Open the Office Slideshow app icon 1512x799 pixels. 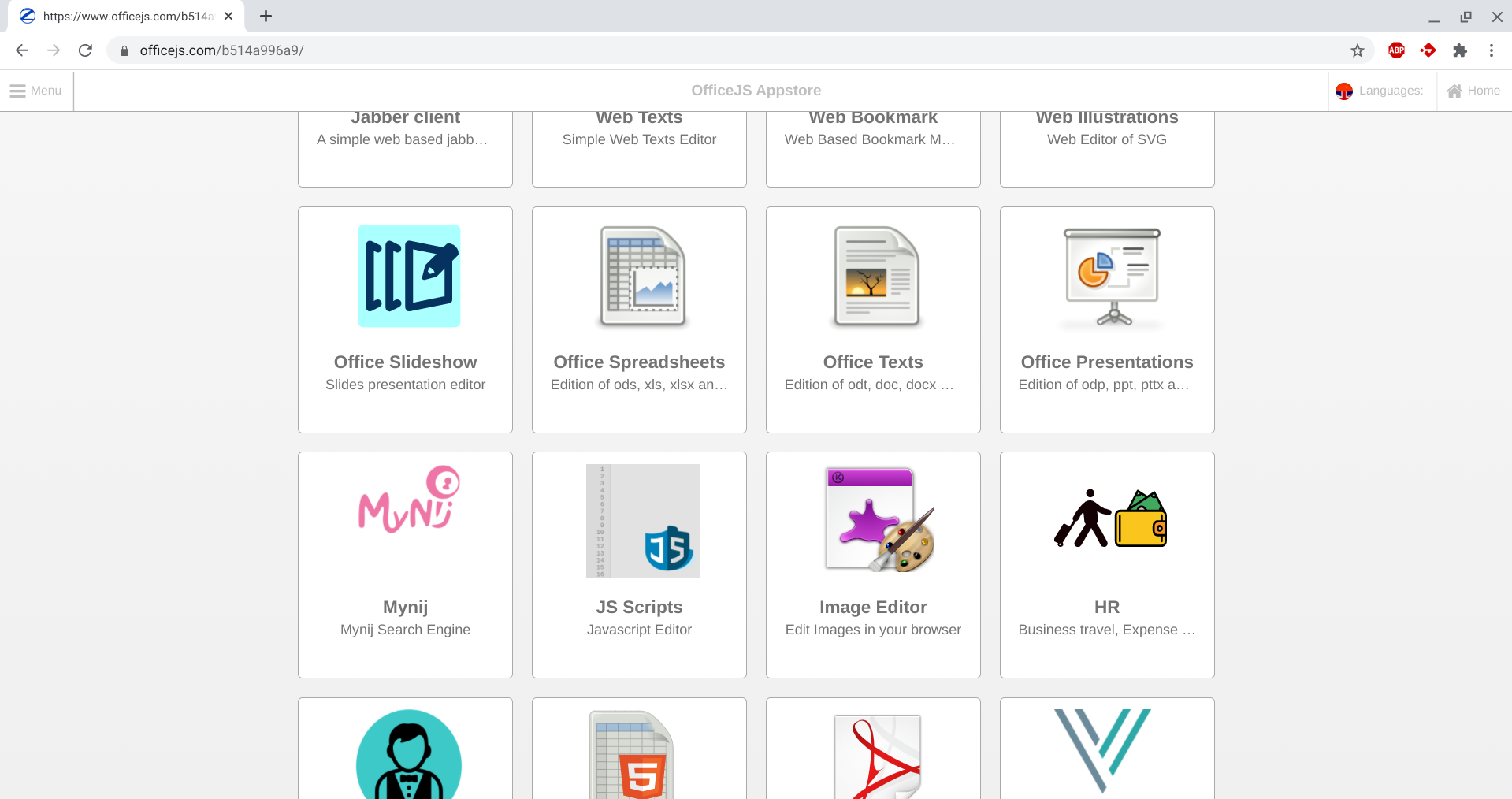click(x=409, y=277)
